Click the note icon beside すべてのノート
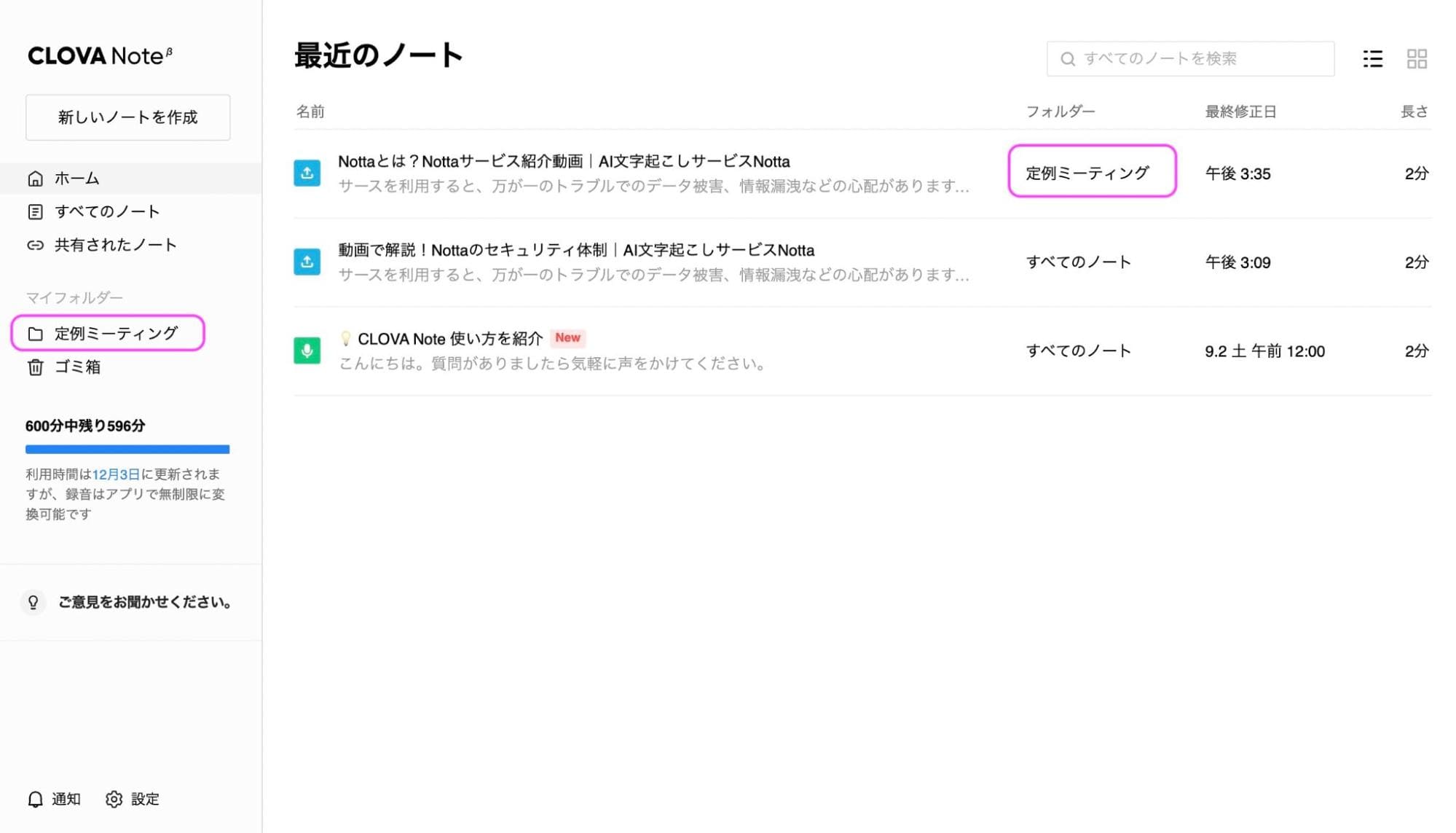Image resolution: width=1456 pixels, height=833 pixels. tap(35, 212)
